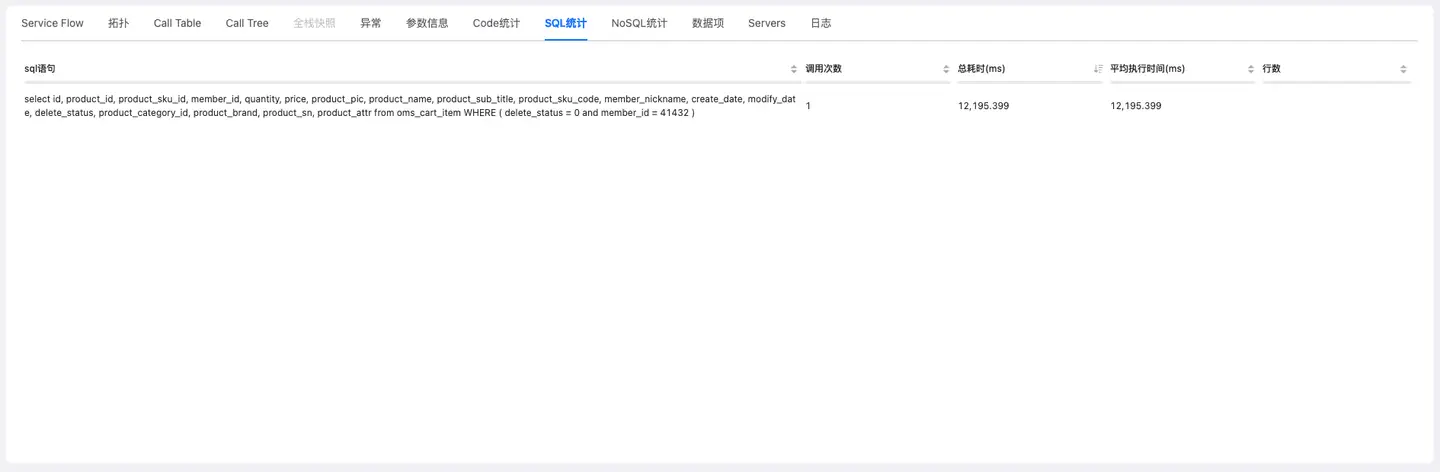The width and height of the screenshot is (1440, 472).
Task: Sort rows using the 行数 sort icon
Action: pyautogui.click(x=1403, y=69)
